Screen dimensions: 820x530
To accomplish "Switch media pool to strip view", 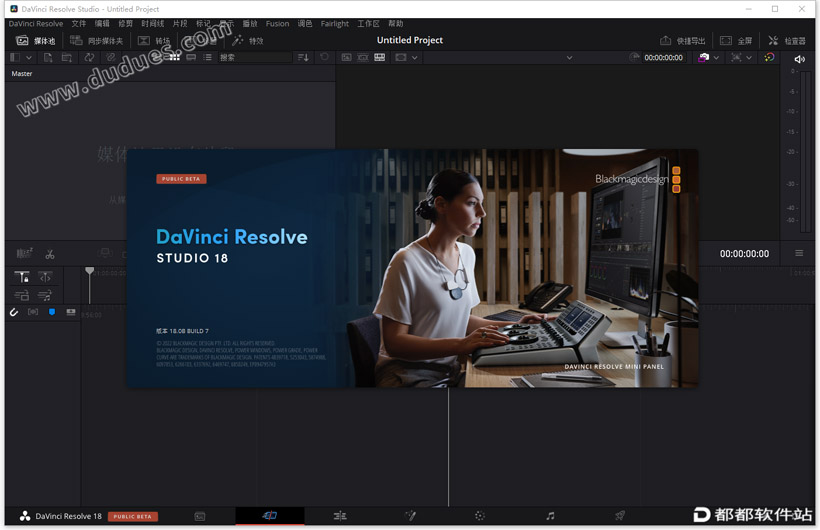I will (x=191, y=58).
